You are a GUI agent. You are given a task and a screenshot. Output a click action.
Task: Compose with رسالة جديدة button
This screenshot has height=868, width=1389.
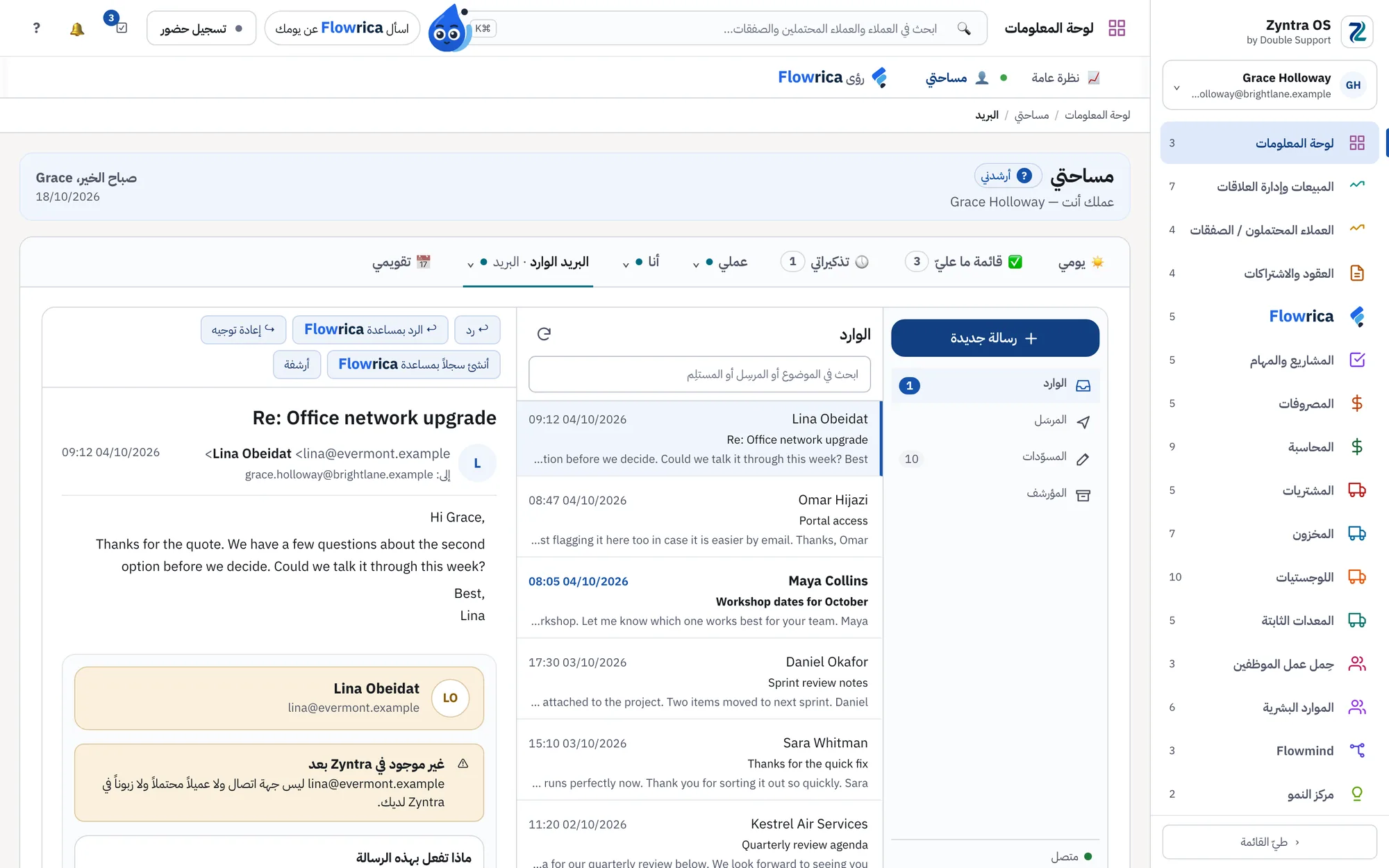coord(995,338)
